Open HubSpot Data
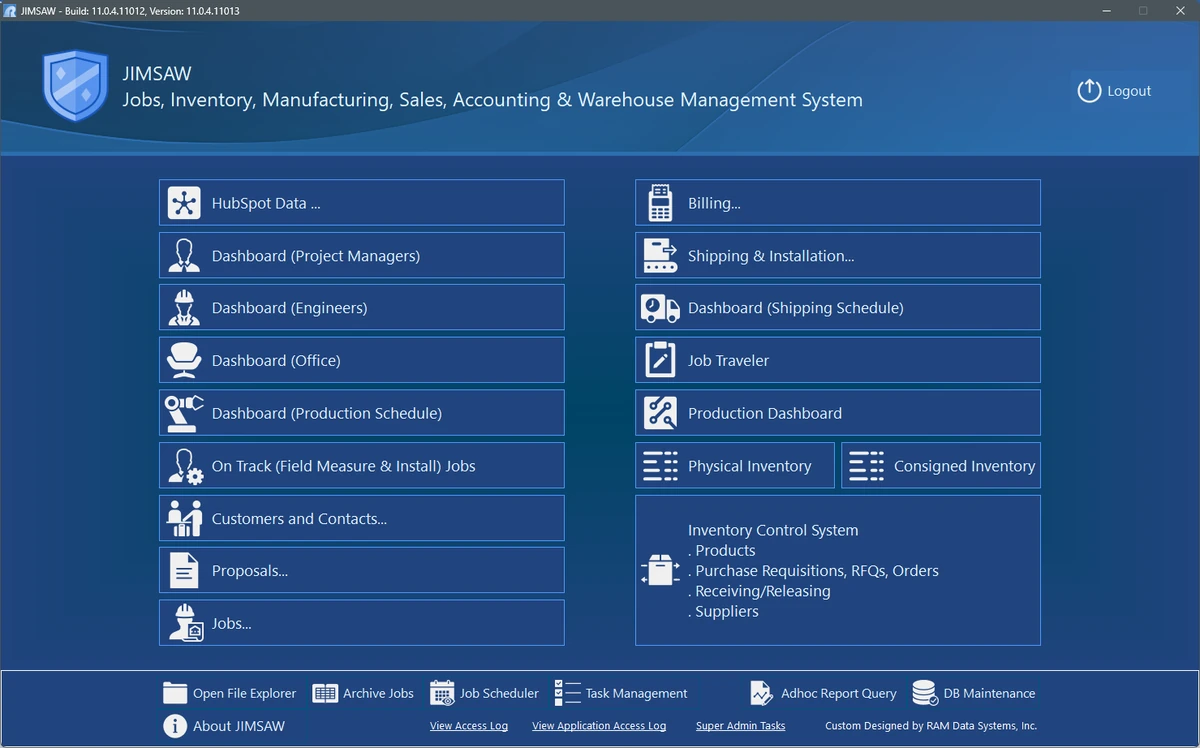 coord(362,203)
